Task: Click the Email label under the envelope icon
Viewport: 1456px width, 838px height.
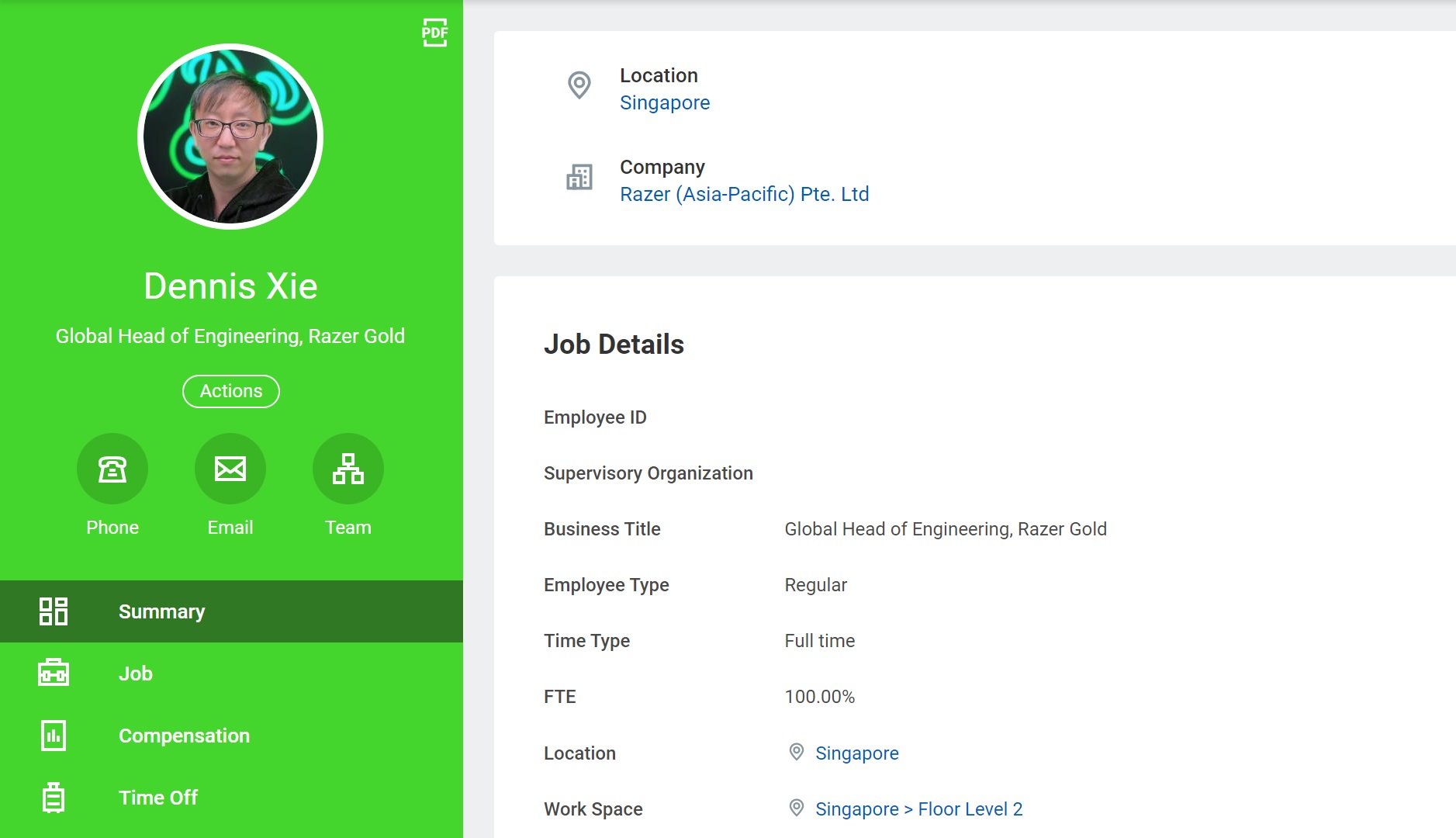Action: coord(230,528)
